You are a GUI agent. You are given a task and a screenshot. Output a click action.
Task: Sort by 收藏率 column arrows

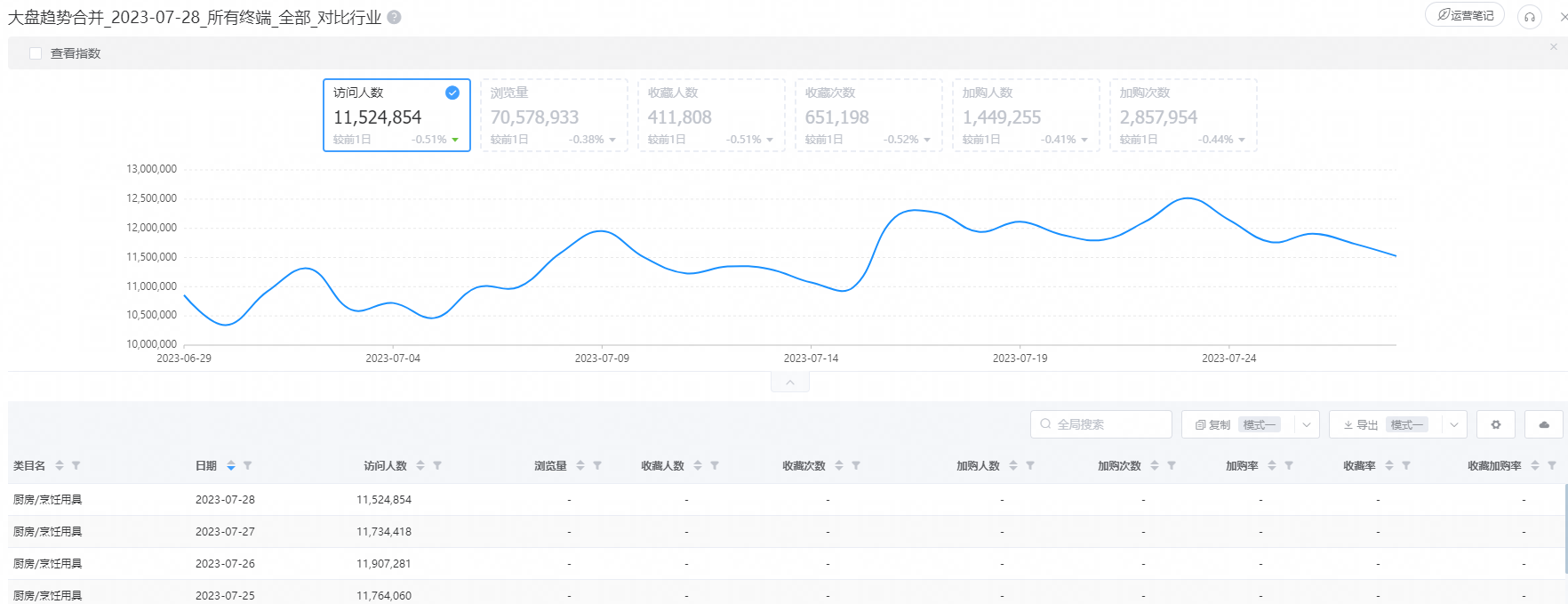coord(1389,465)
